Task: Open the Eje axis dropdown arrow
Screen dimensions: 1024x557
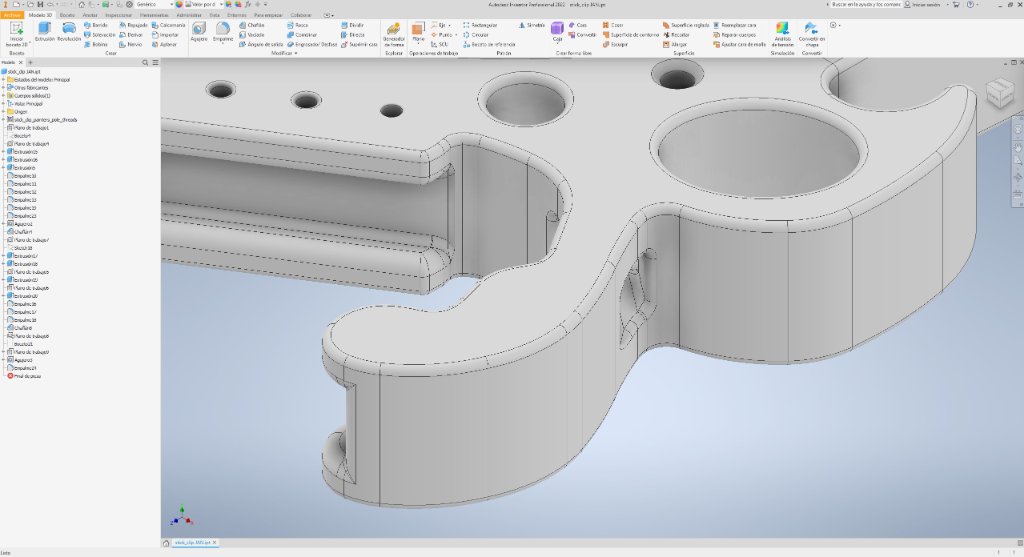Action: click(449, 25)
